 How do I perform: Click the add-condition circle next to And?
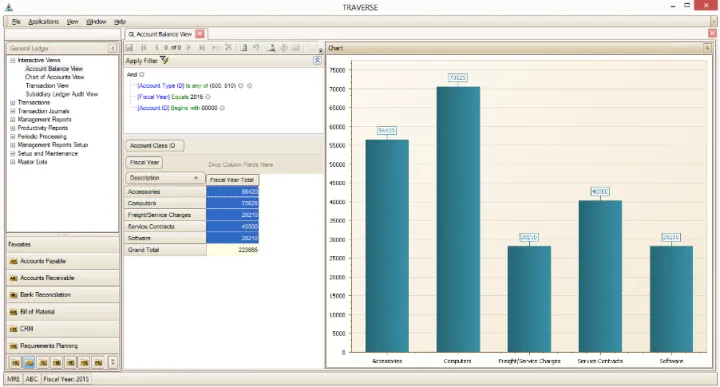pyautogui.click(x=142, y=74)
